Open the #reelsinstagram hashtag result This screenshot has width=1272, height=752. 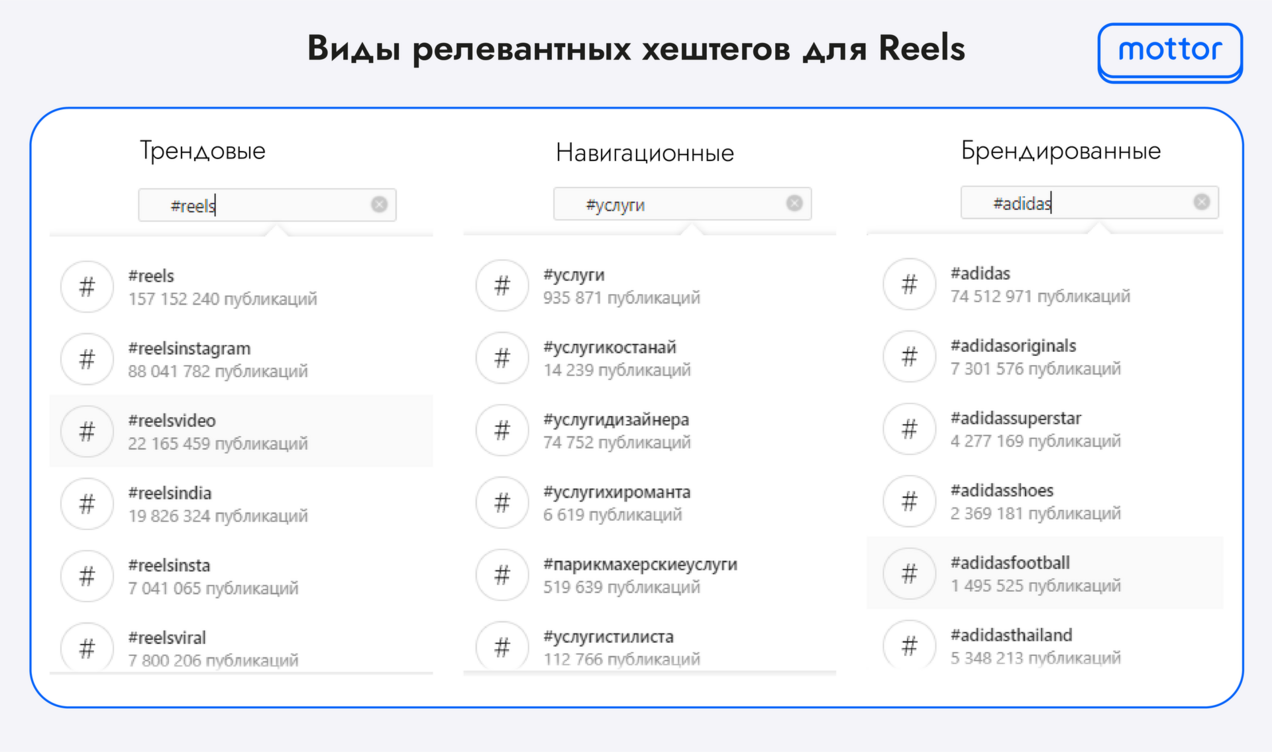click(241, 358)
